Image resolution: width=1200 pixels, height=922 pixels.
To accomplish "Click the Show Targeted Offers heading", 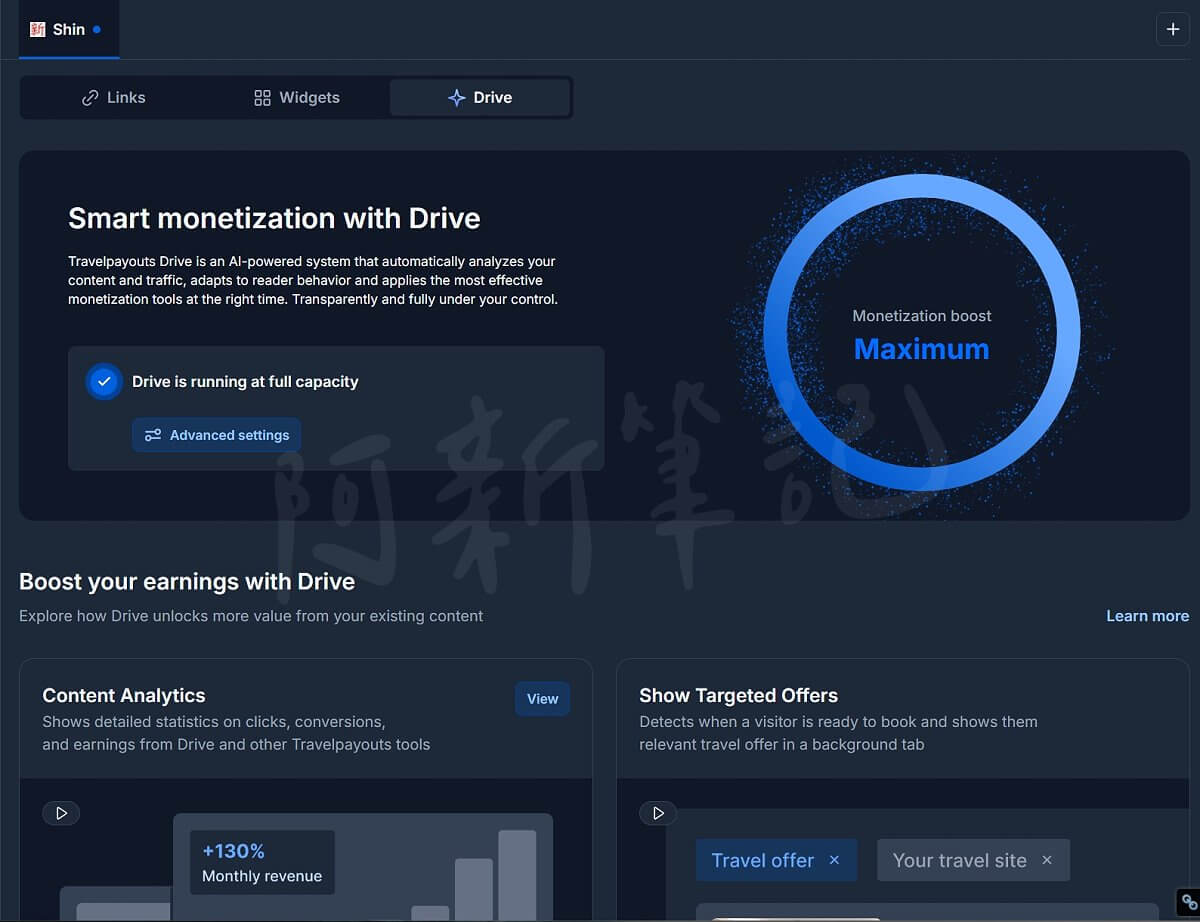I will pyautogui.click(x=739, y=695).
